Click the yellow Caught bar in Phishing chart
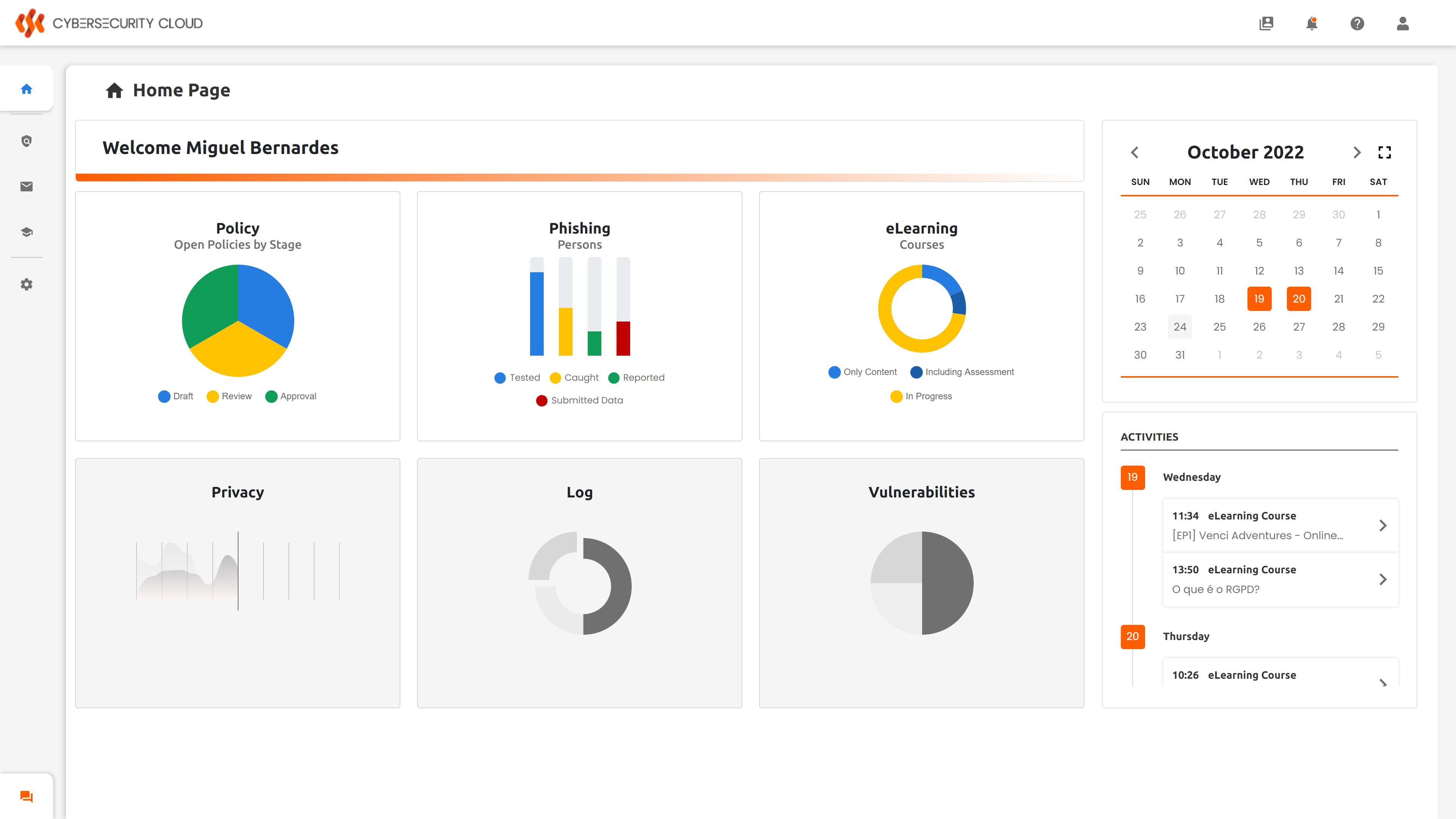1456x819 pixels. click(565, 331)
